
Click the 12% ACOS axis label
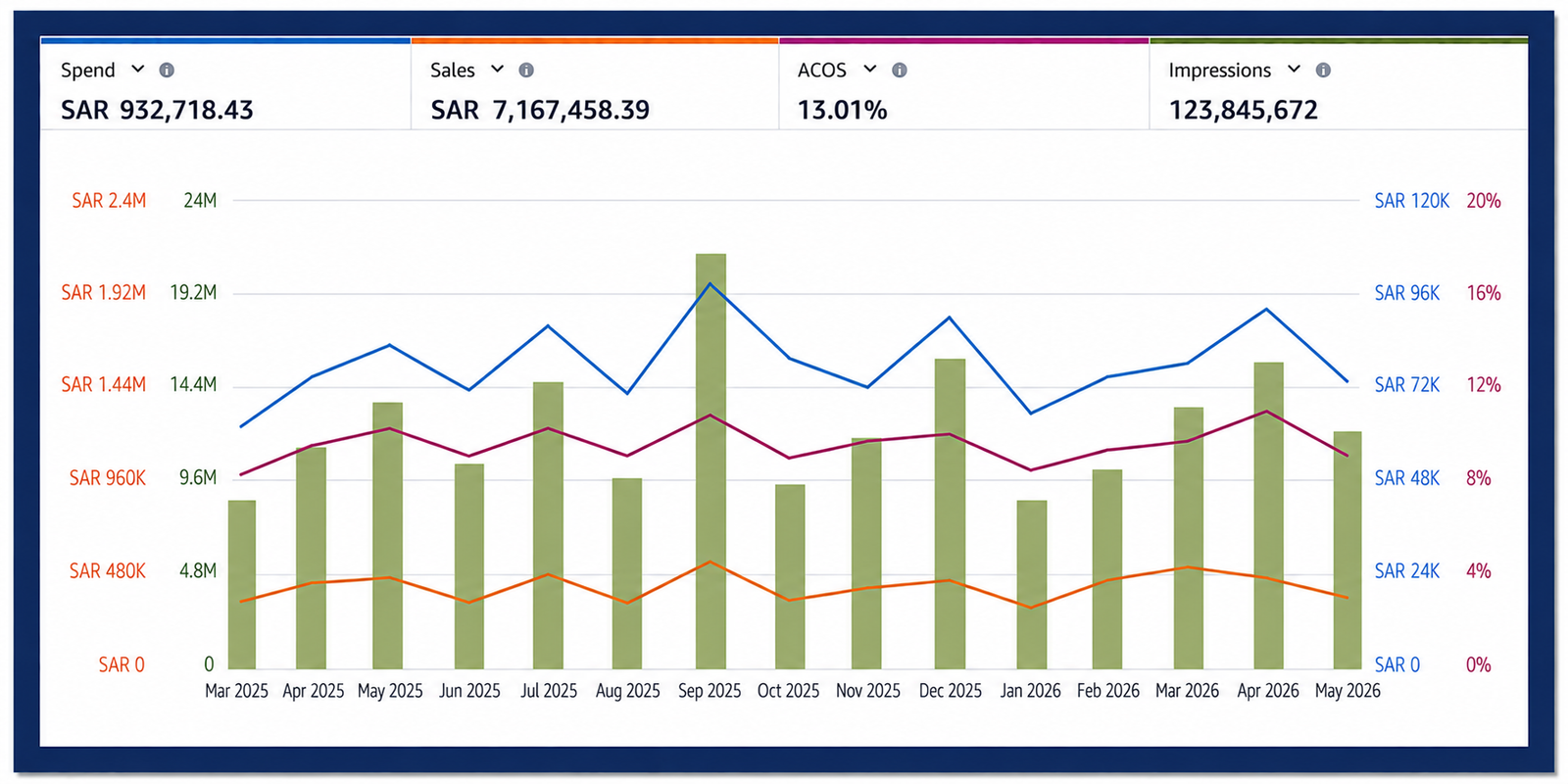1484,385
